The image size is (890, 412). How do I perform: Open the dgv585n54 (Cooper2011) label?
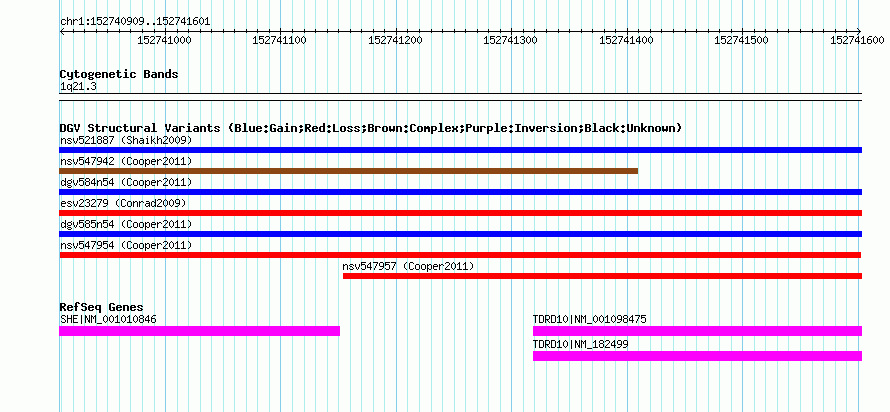click(126, 224)
